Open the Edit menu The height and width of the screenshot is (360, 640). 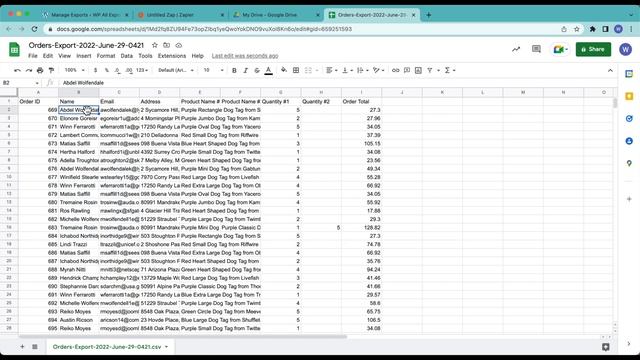coord(48,56)
